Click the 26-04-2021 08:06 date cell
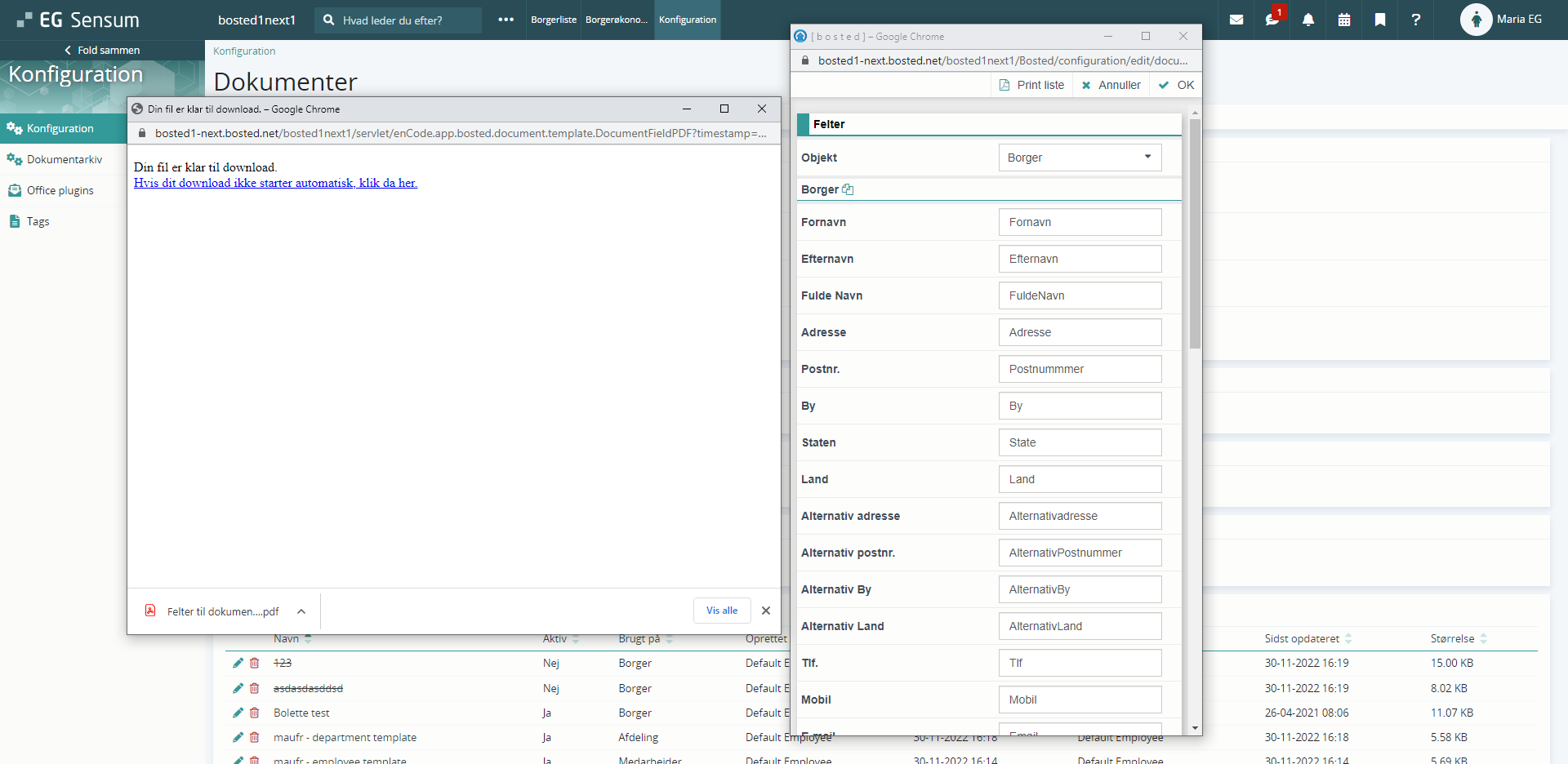 point(1307,713)
